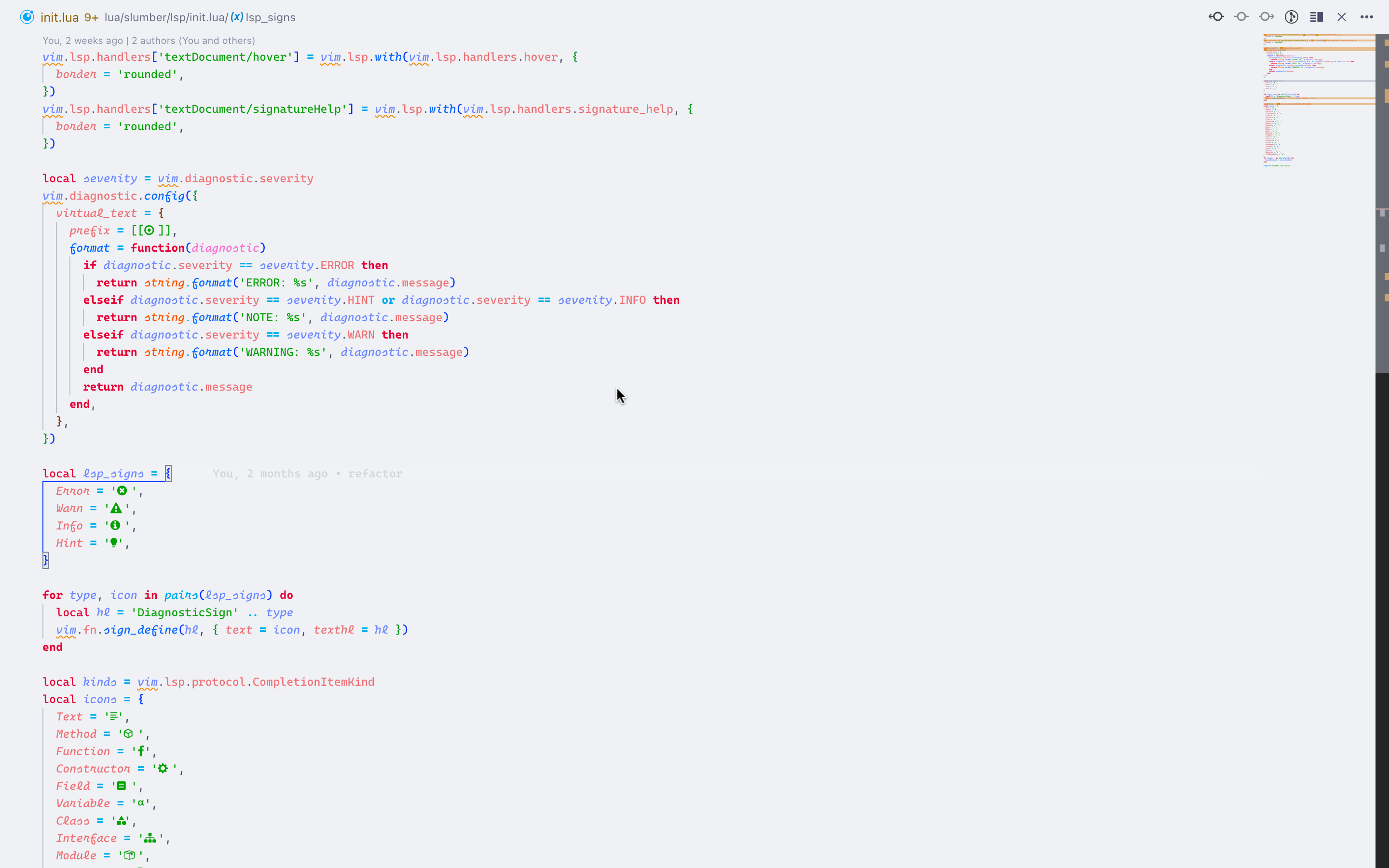Select the init.lua tab title

point(60,17)
